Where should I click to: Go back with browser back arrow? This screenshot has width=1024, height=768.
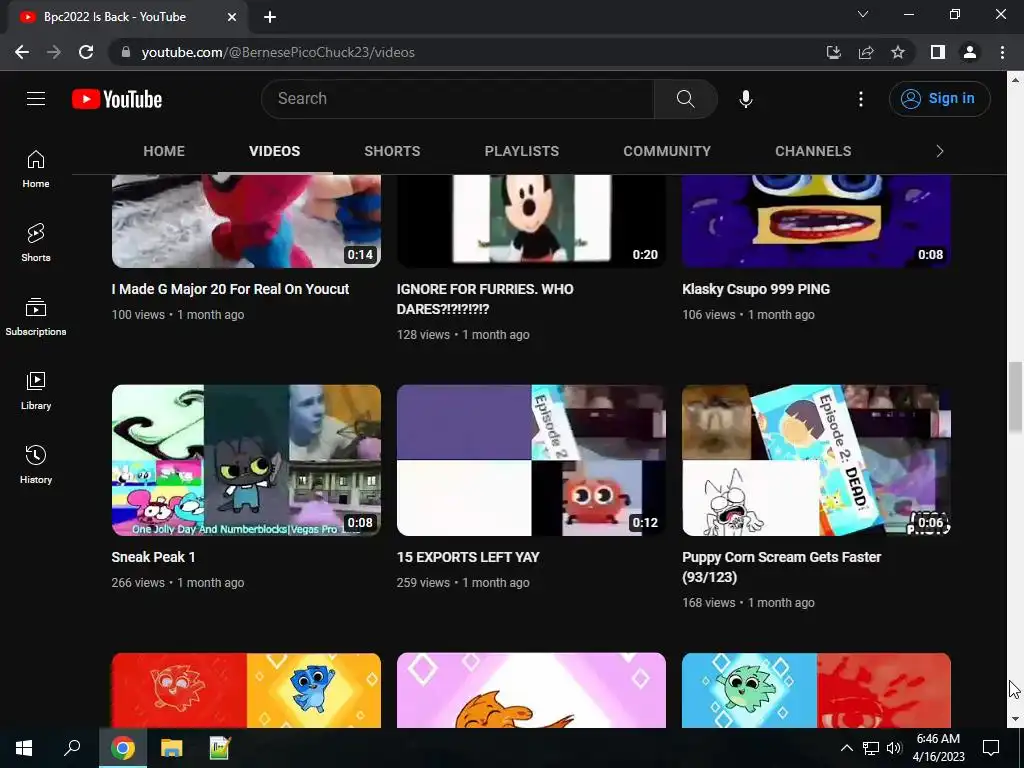tap(22, 52)
